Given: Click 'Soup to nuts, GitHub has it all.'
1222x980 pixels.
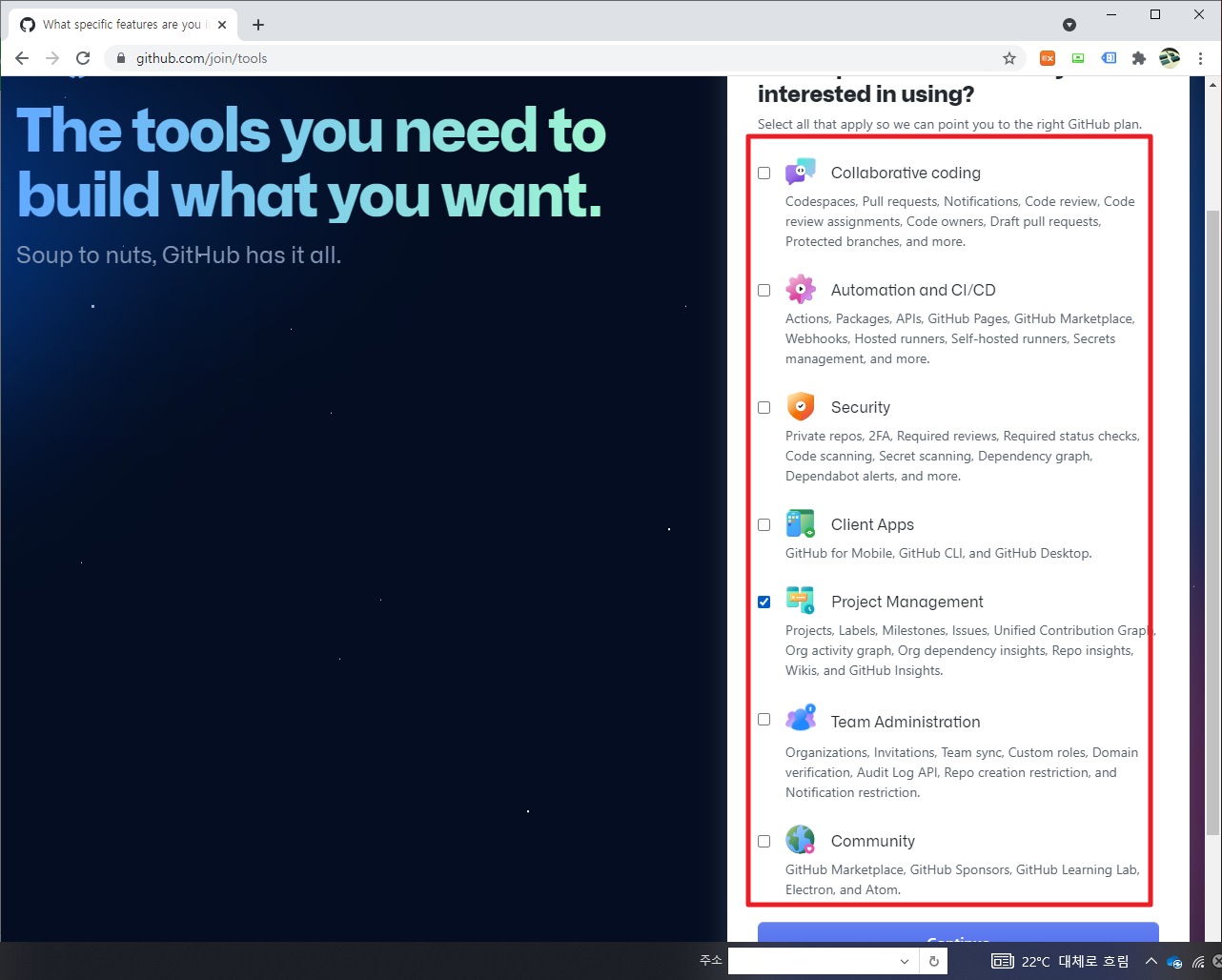Looking at the screenshot, I should 178,255.
